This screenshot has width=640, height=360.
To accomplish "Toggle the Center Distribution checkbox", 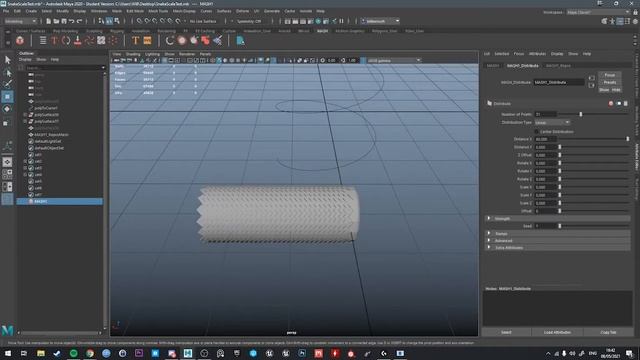I will pyautogui.click(x=537, y=132).
